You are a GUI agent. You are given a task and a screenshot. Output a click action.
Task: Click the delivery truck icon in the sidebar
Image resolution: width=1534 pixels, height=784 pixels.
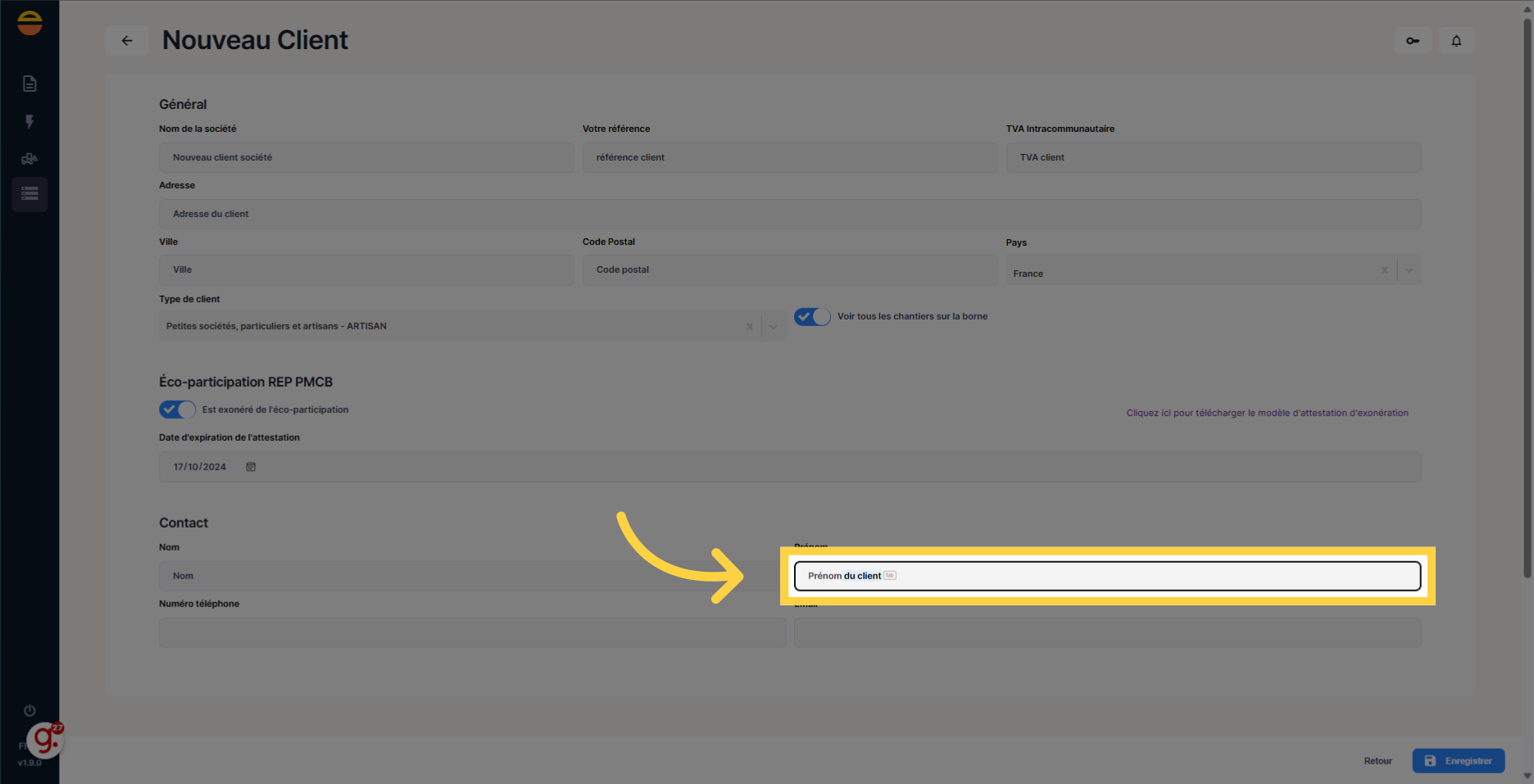click(29, 158)
